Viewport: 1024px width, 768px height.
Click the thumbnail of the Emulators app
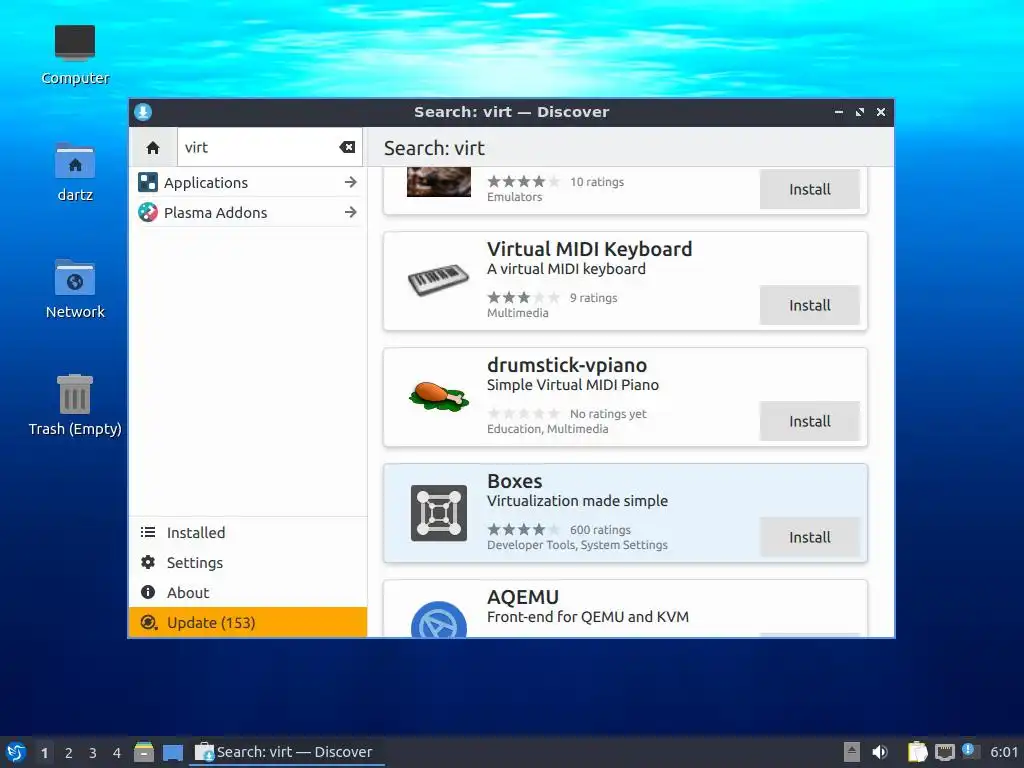[x=438, y=182]
